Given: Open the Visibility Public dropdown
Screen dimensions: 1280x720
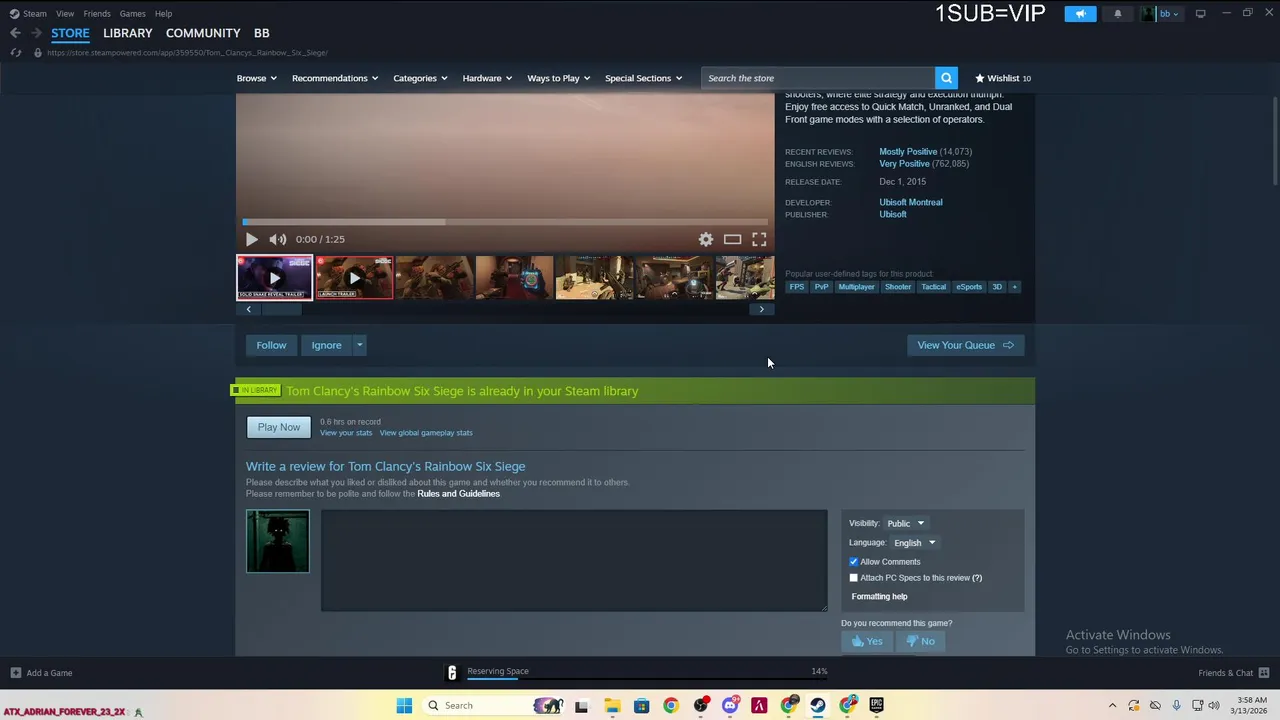Looking at the screenshot, I should pyautogui.click(x=906, y=523).
